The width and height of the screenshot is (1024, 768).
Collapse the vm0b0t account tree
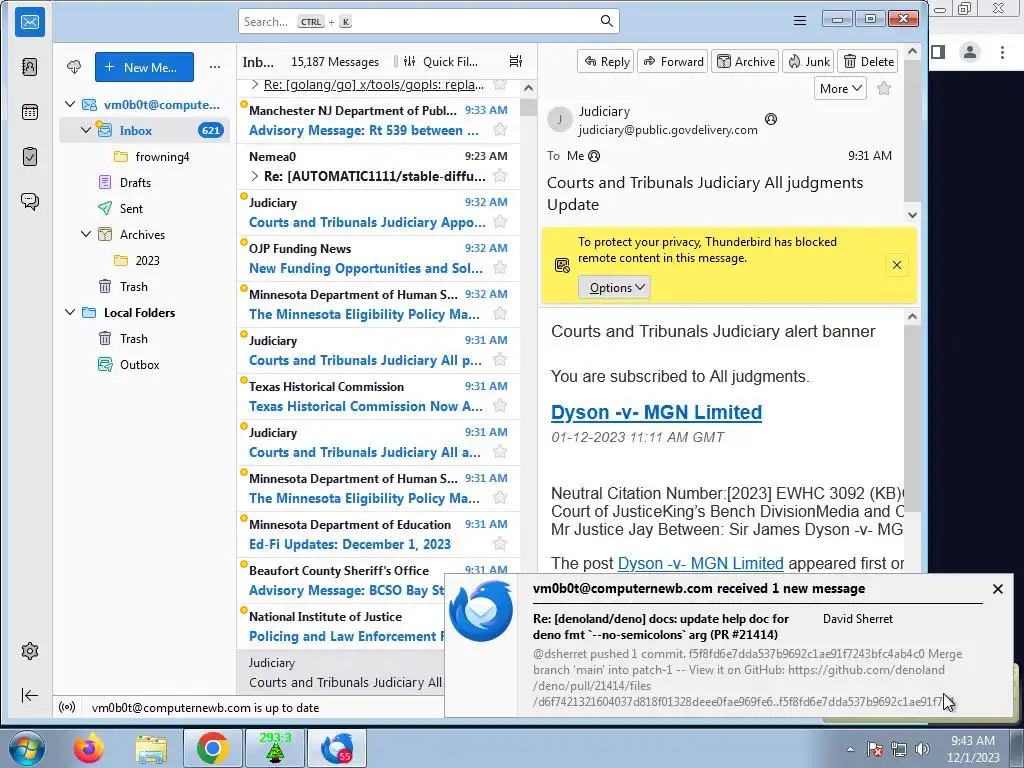click(70, 104)
